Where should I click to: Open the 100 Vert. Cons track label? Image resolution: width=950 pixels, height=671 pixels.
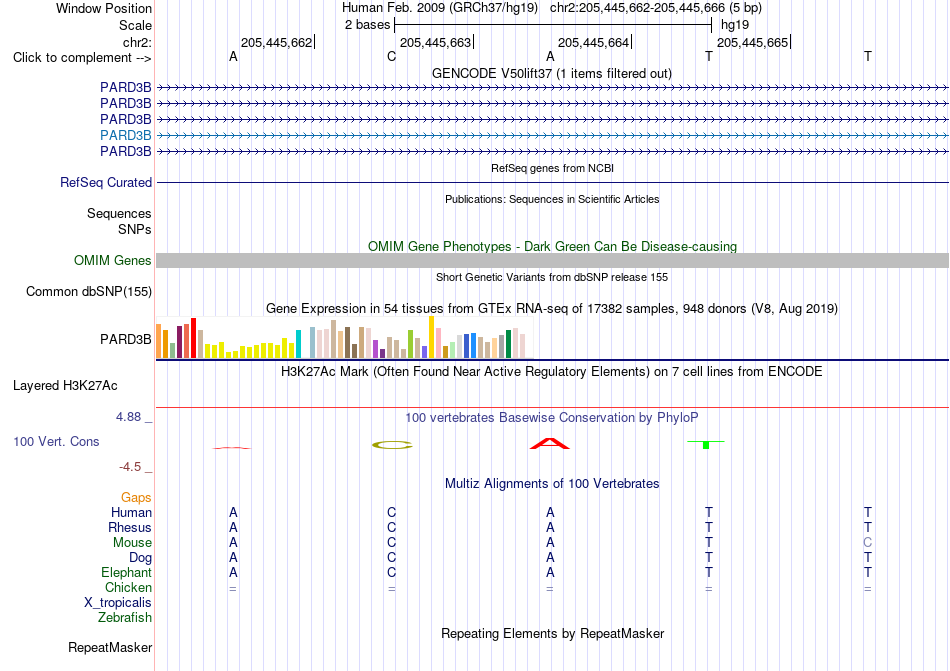[56, 441]
